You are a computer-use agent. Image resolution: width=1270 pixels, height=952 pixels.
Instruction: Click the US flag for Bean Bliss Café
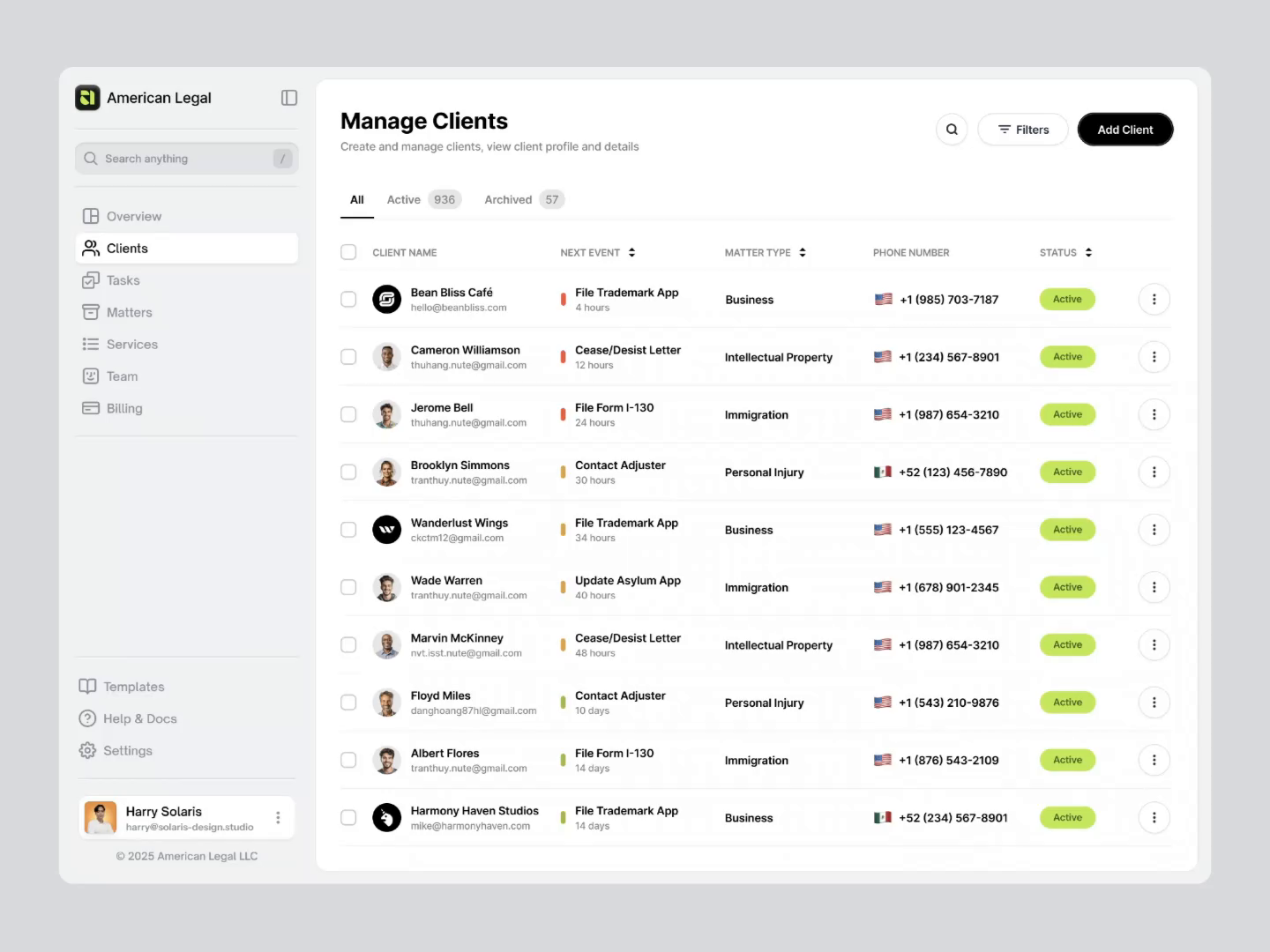coord(883,300)
